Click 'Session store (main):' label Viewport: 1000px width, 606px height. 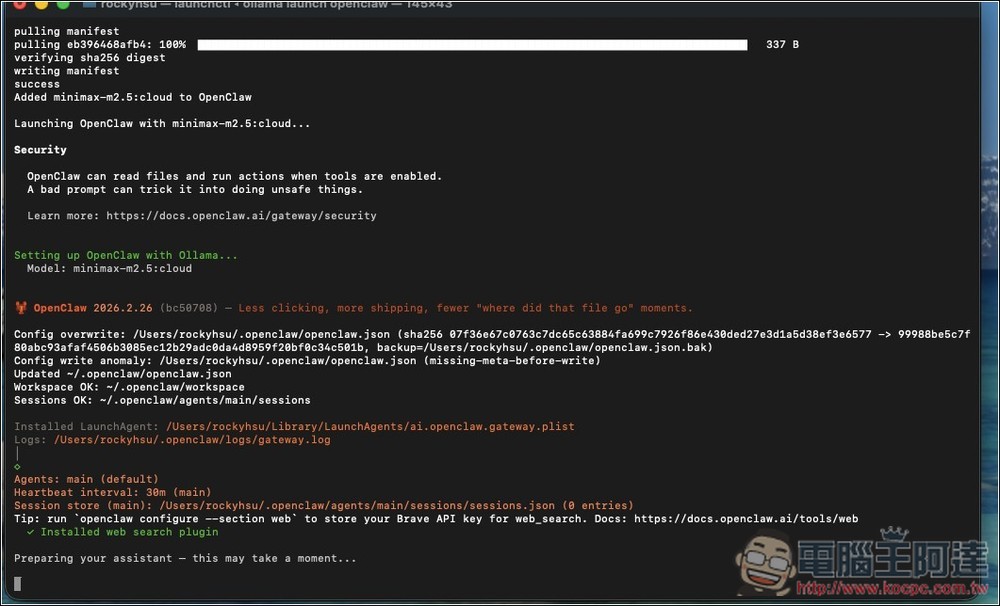83,505
